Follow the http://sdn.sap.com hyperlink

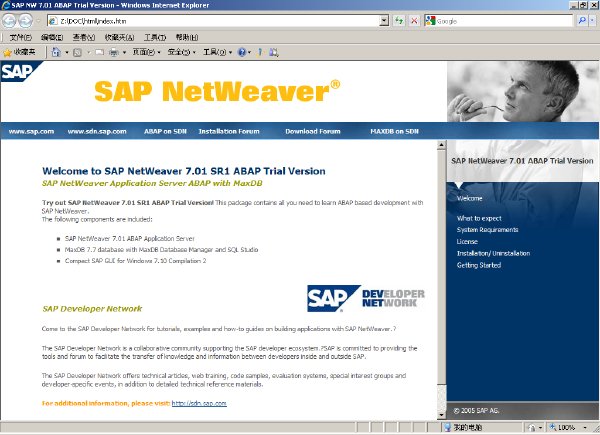(199, 403)
